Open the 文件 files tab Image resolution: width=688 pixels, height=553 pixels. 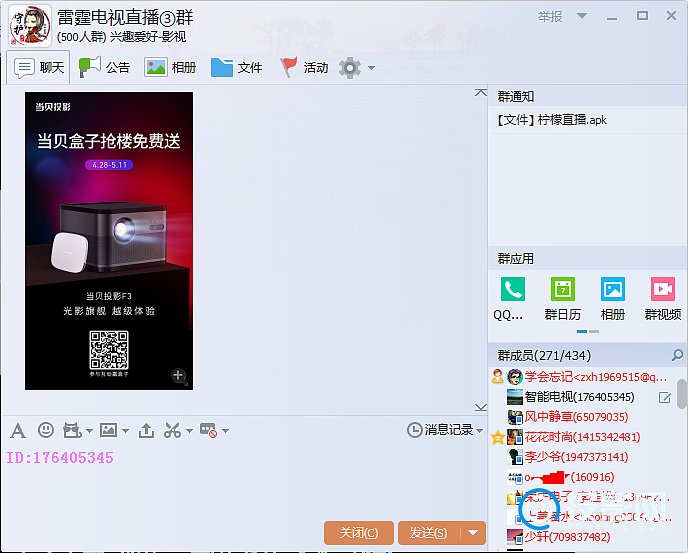tap(237, 67)
